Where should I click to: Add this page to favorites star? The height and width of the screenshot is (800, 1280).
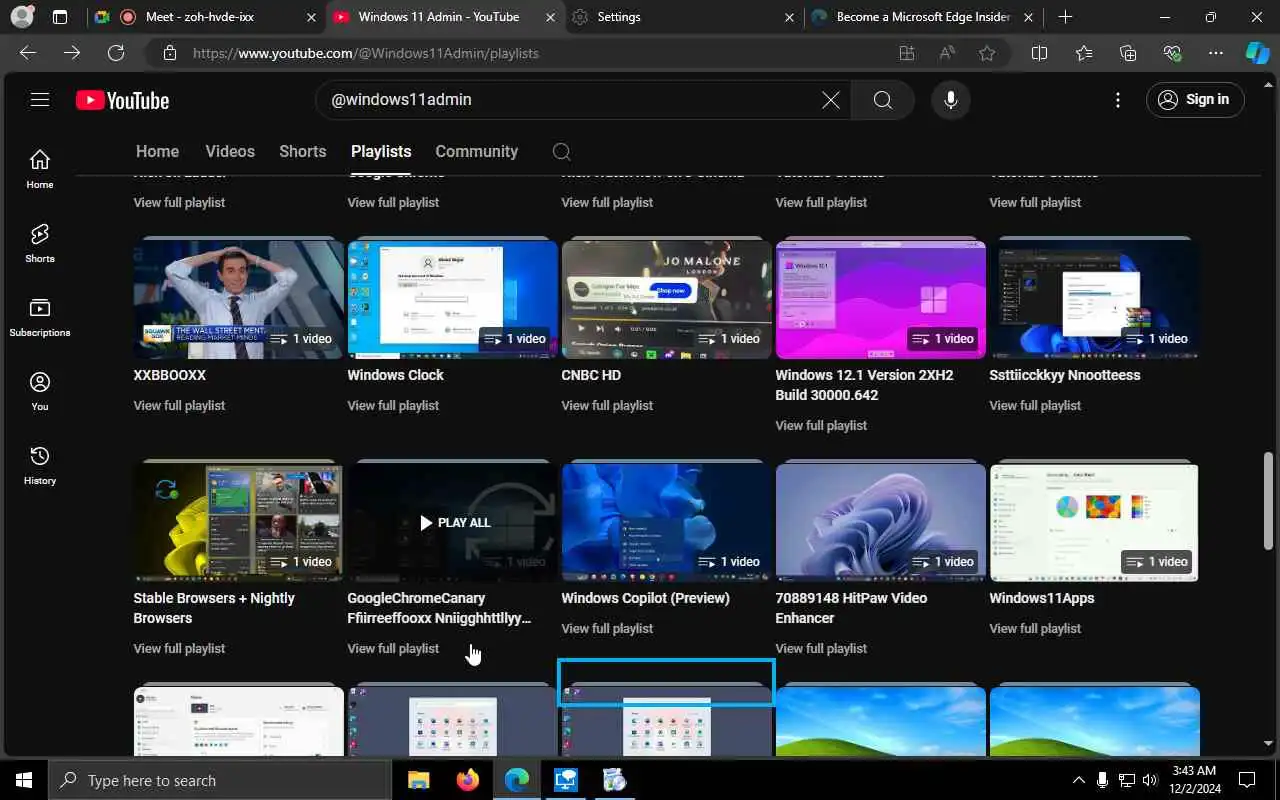(987, 53)
